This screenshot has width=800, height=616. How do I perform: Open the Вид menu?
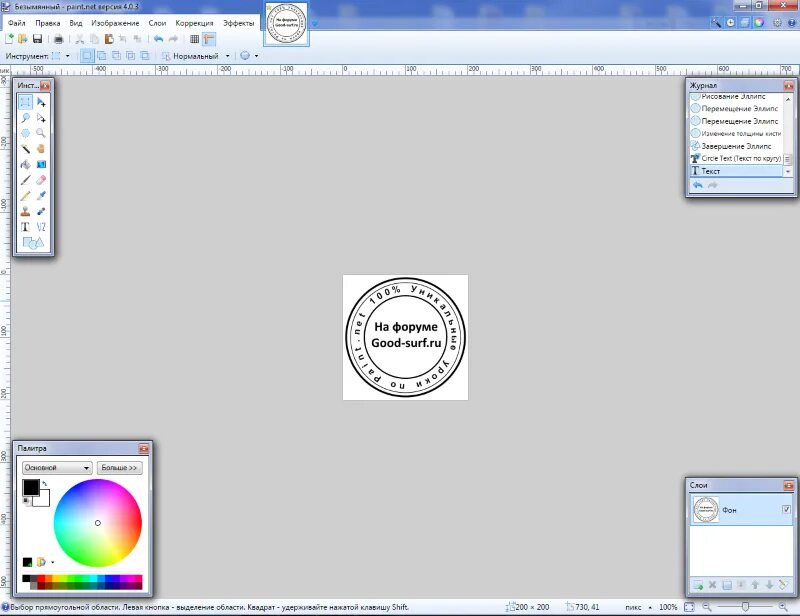tap(76, 23)
